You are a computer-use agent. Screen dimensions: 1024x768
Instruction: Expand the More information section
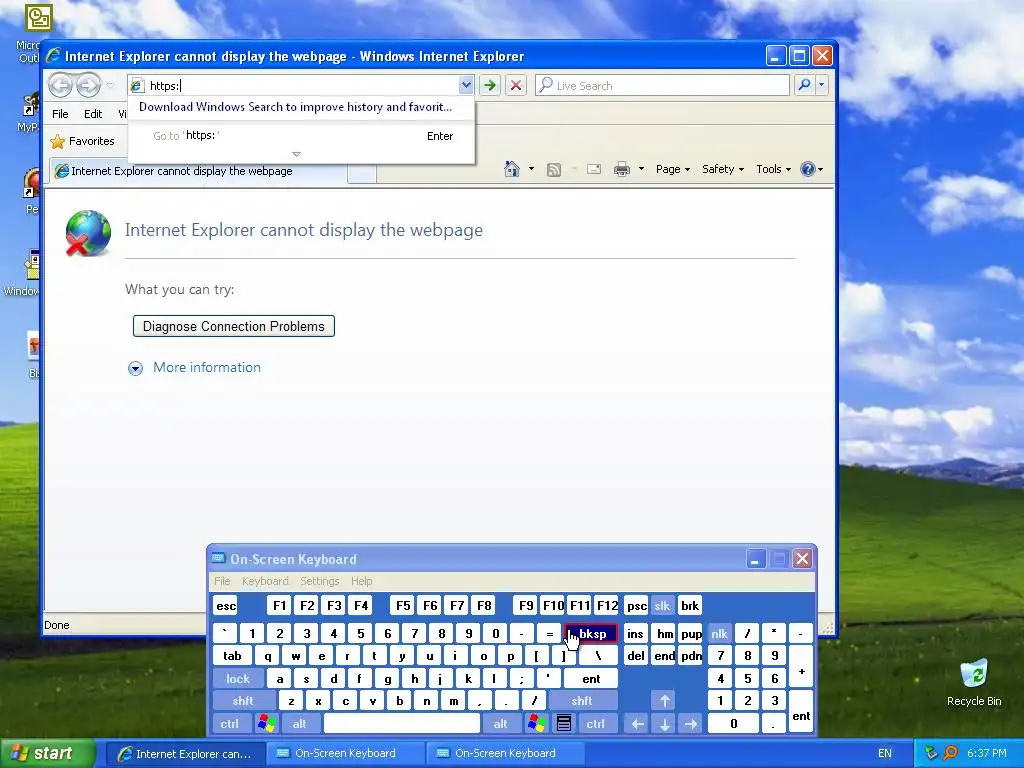pos(135,368)
